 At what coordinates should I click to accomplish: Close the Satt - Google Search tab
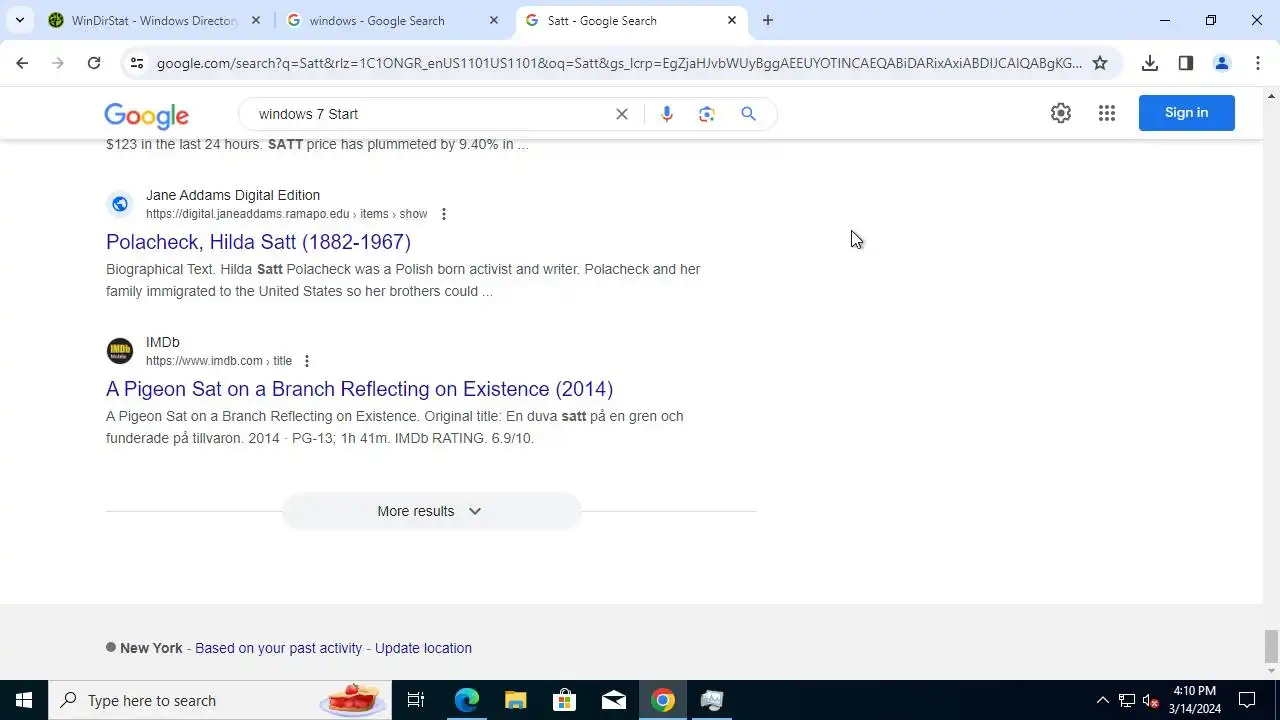(x=732, y=20)
